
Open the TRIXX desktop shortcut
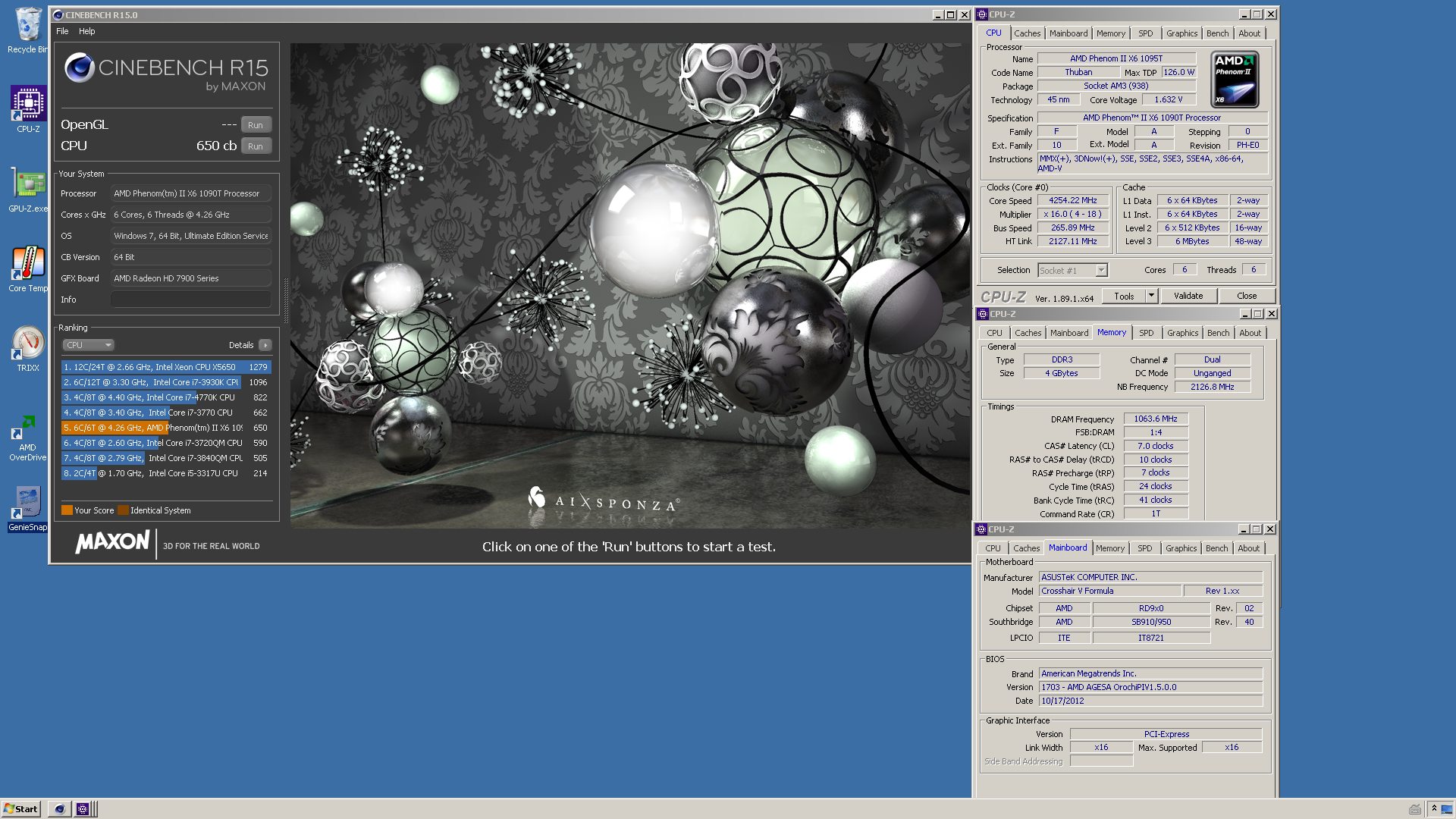(x=28, y=349)
